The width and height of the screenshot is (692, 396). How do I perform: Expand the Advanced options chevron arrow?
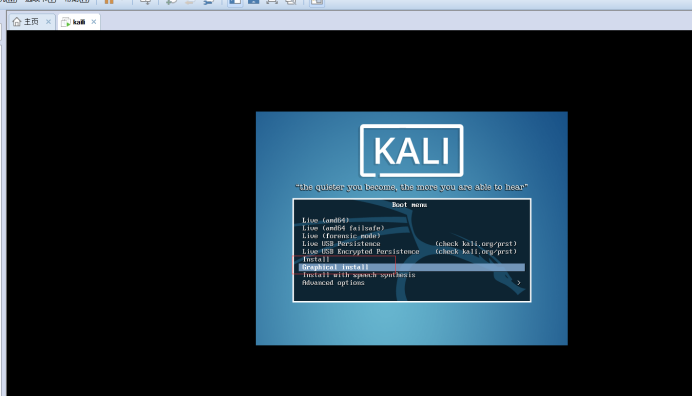519,283
